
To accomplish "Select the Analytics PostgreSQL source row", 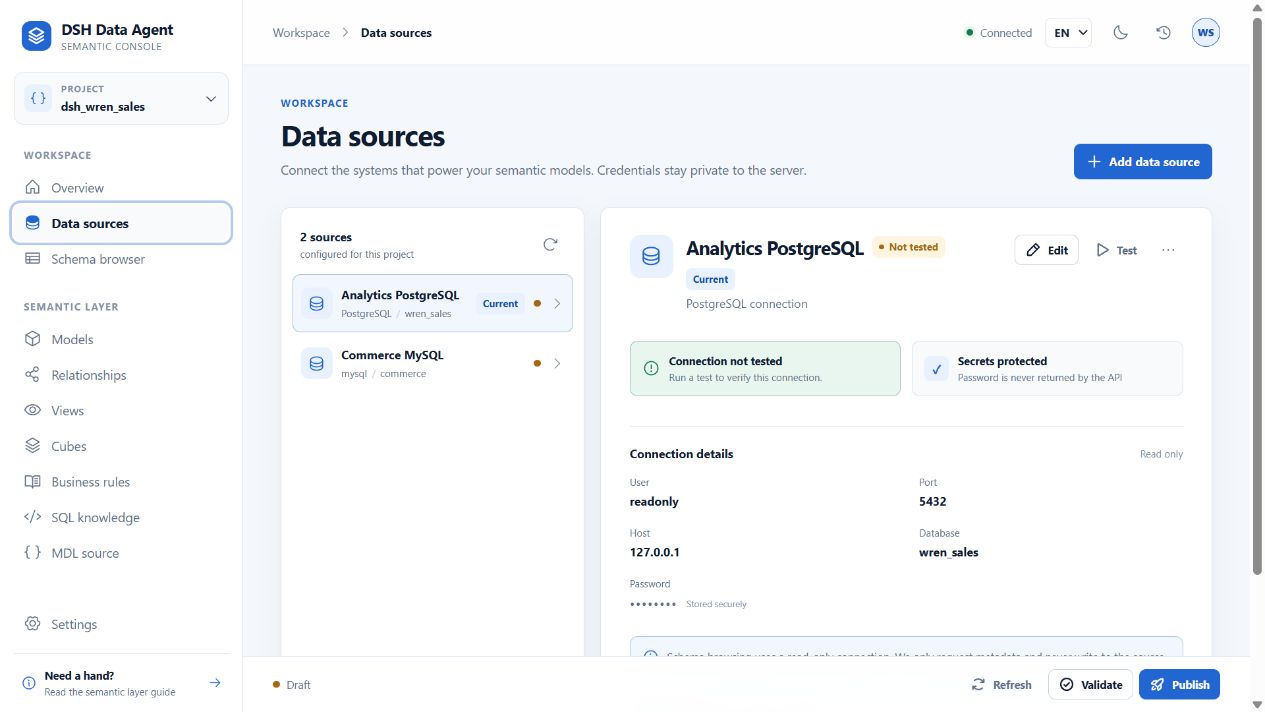I will 432,303.
